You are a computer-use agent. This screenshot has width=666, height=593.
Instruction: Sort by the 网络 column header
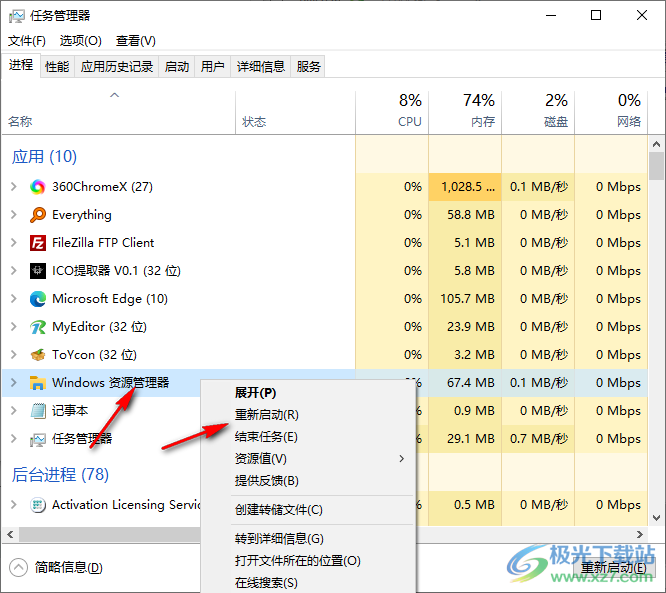pyautogui.click(x=611, y=113)
